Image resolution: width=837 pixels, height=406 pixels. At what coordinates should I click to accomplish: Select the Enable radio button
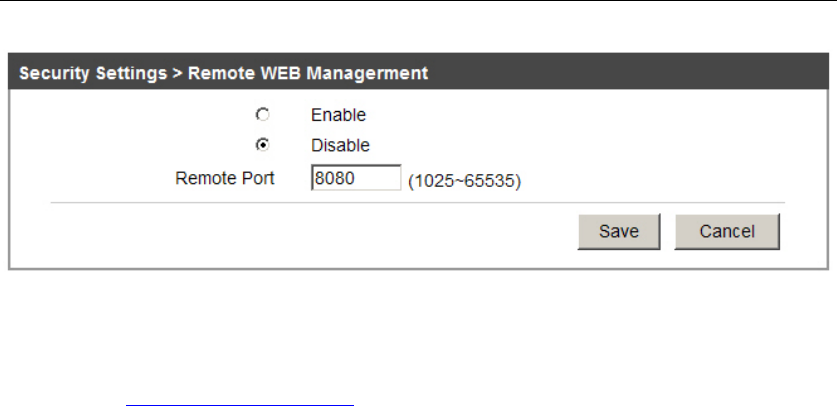(263, 115)
